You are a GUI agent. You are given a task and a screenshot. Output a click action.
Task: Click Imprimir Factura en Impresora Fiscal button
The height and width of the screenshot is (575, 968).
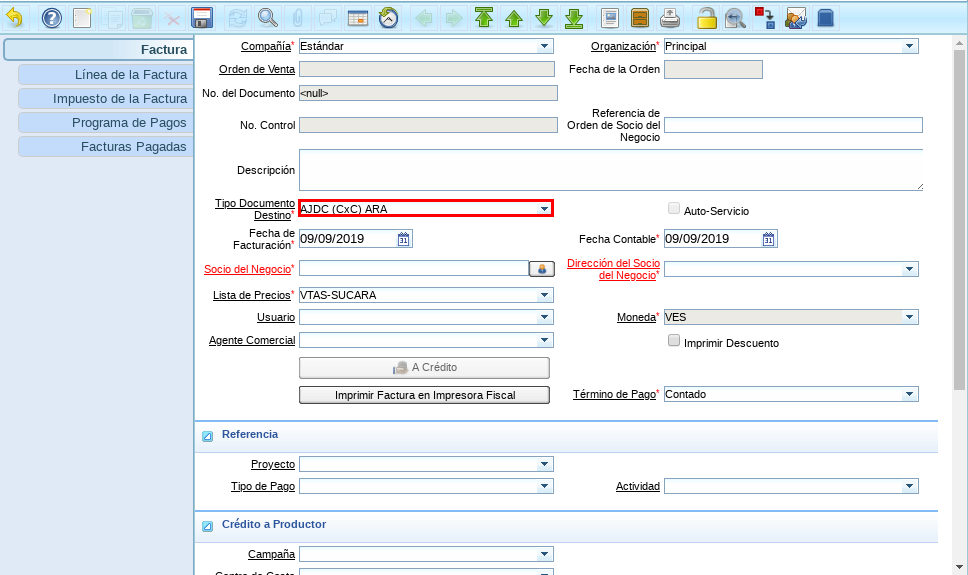(x=424, y=395)
